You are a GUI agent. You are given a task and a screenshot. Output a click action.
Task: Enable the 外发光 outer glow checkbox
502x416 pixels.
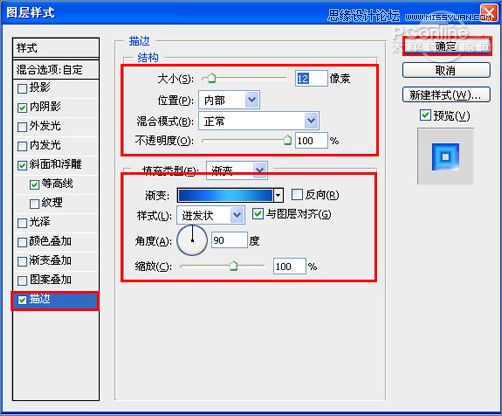pyautogui.click(x=22, y=127)
